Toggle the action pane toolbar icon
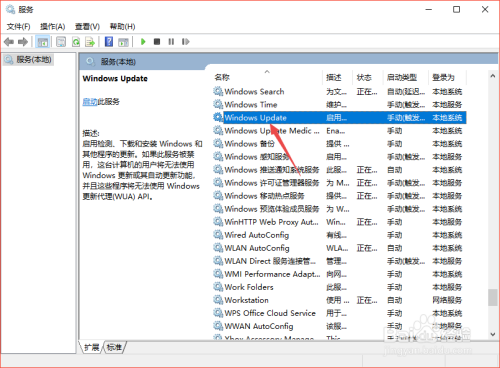Screen dimensions: 500x368 pos(123,42)
